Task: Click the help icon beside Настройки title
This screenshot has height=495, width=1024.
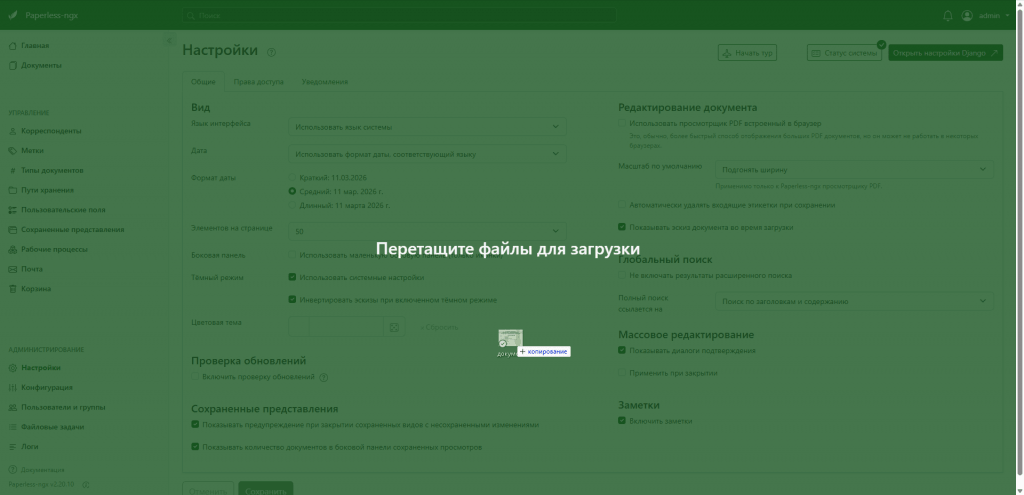Action: click(272, 52)
